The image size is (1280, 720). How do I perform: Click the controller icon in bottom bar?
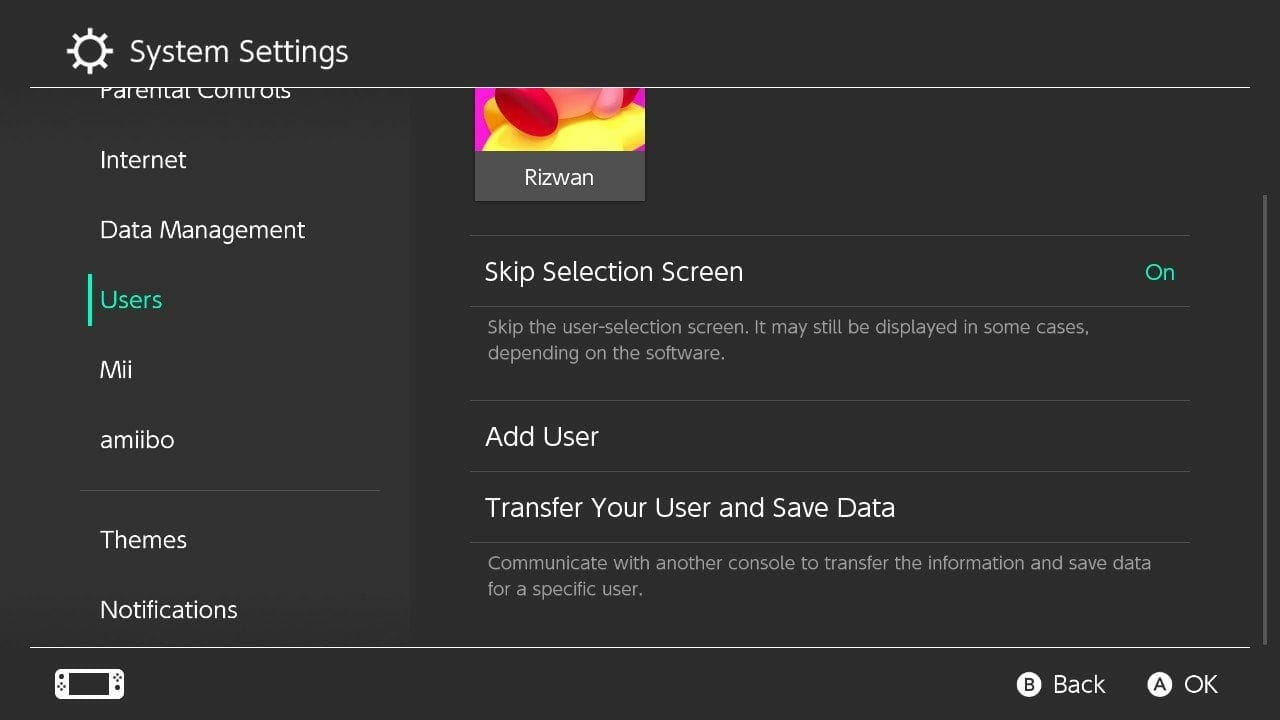point(89,684)
